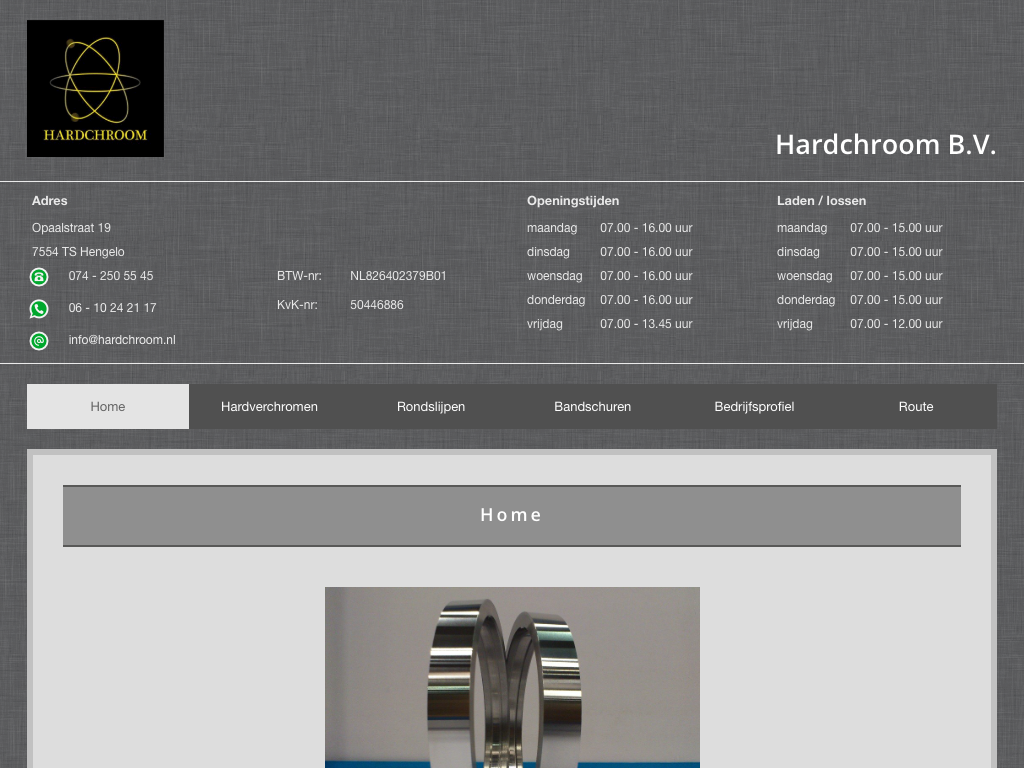Click the Opaalstraat 19 address line

point(71,228)
